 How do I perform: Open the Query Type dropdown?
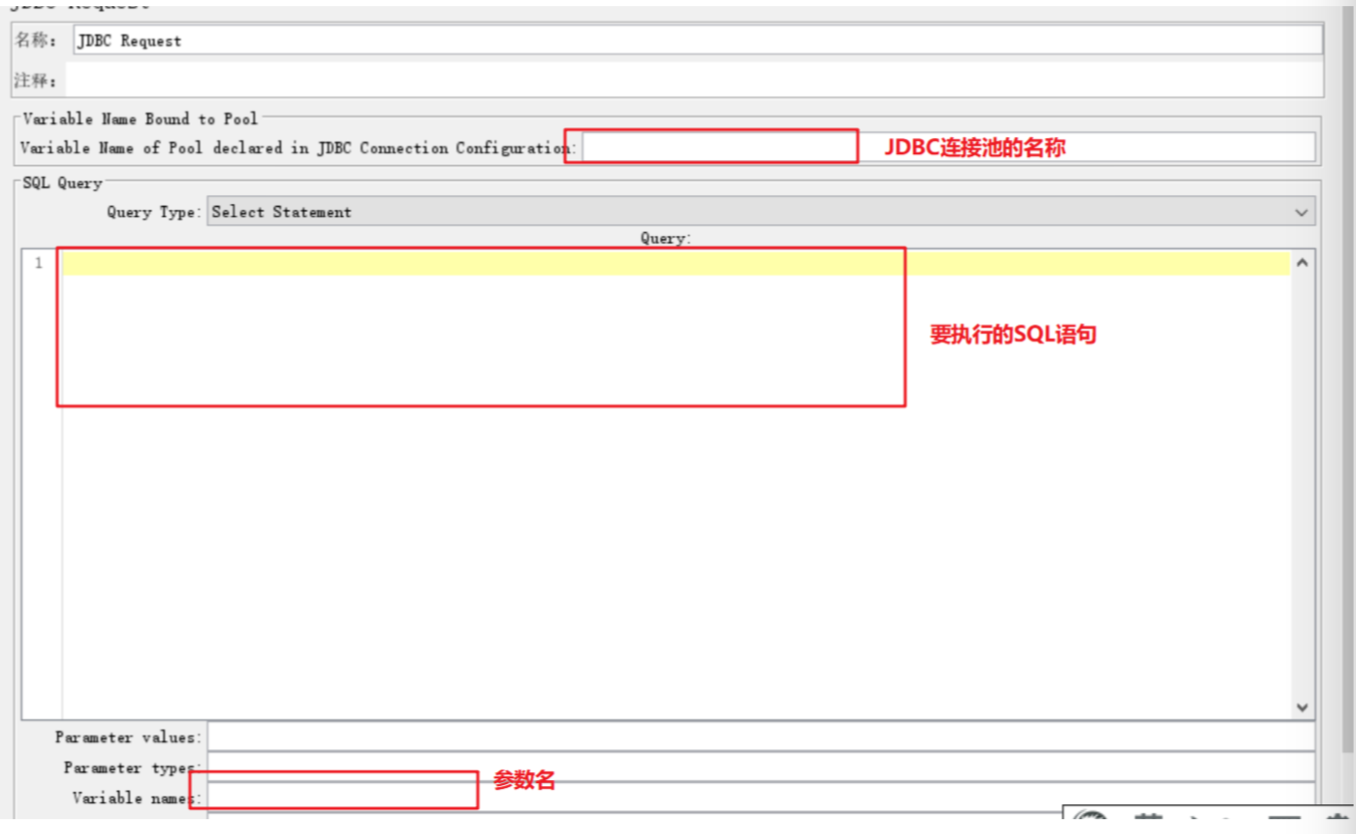click(x=761, y=212)
